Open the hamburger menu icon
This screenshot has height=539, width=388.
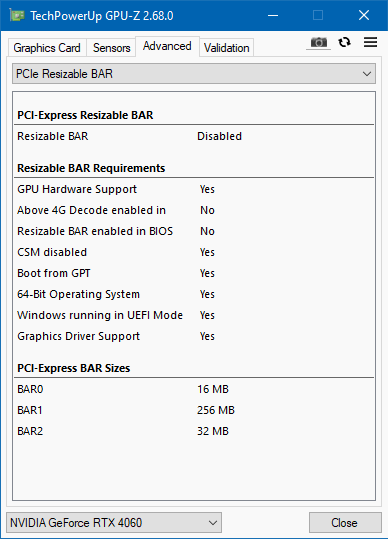(x=370, y=42)
